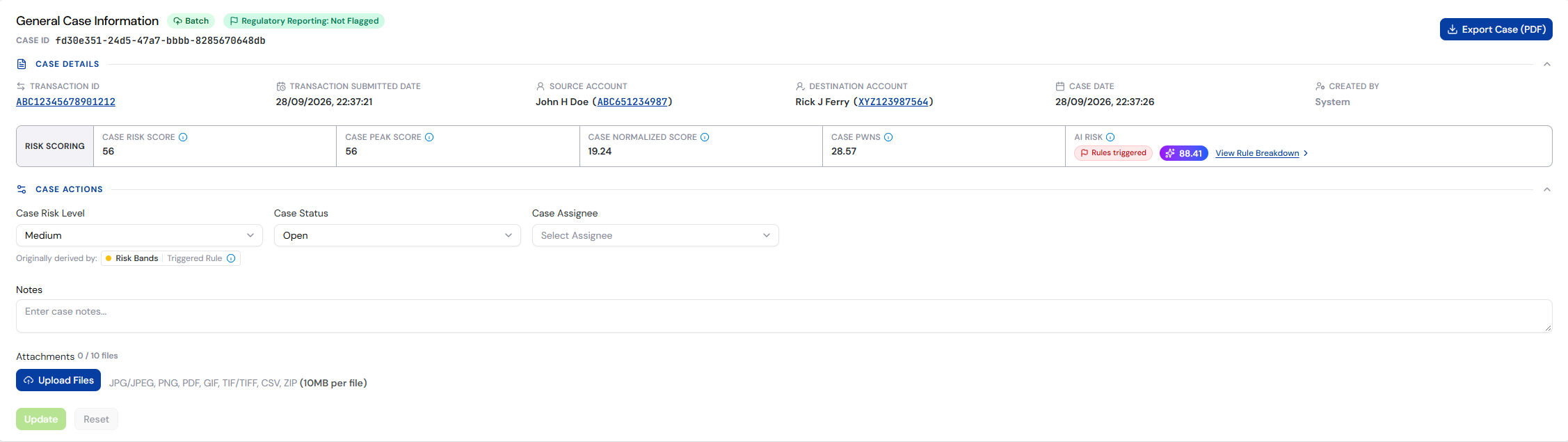1568x442 pixels.
Task: Click the Transaction Submitted Date calendar icon
Action: (281, 86)
